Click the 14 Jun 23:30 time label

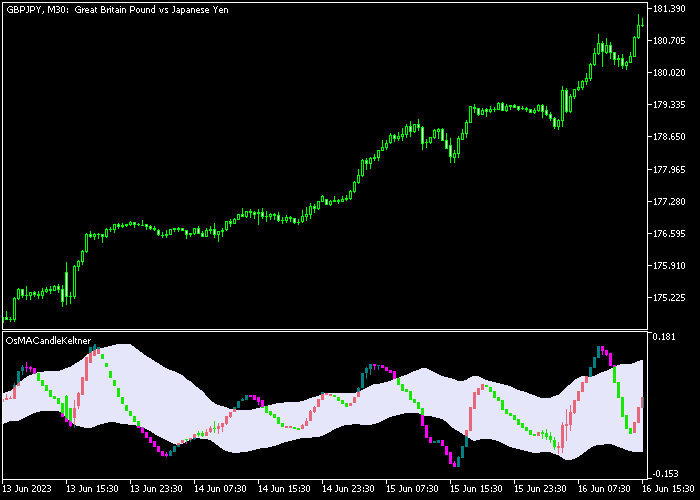348,488
